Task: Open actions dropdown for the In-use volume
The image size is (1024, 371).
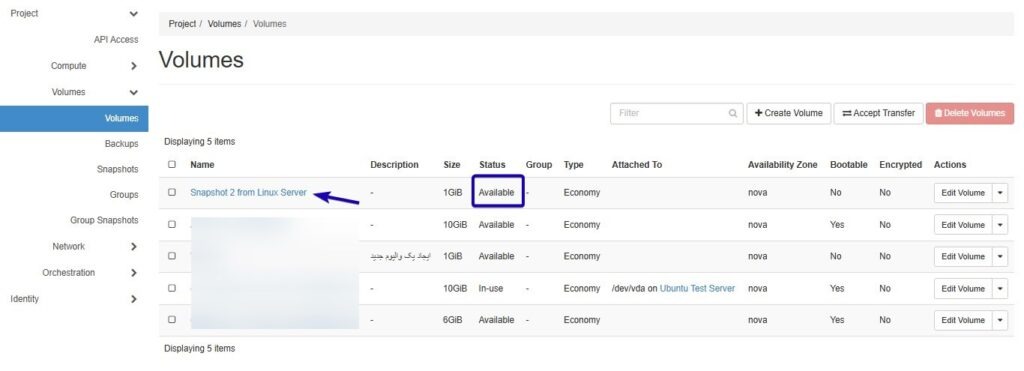Action: [x=1000, y=289]
